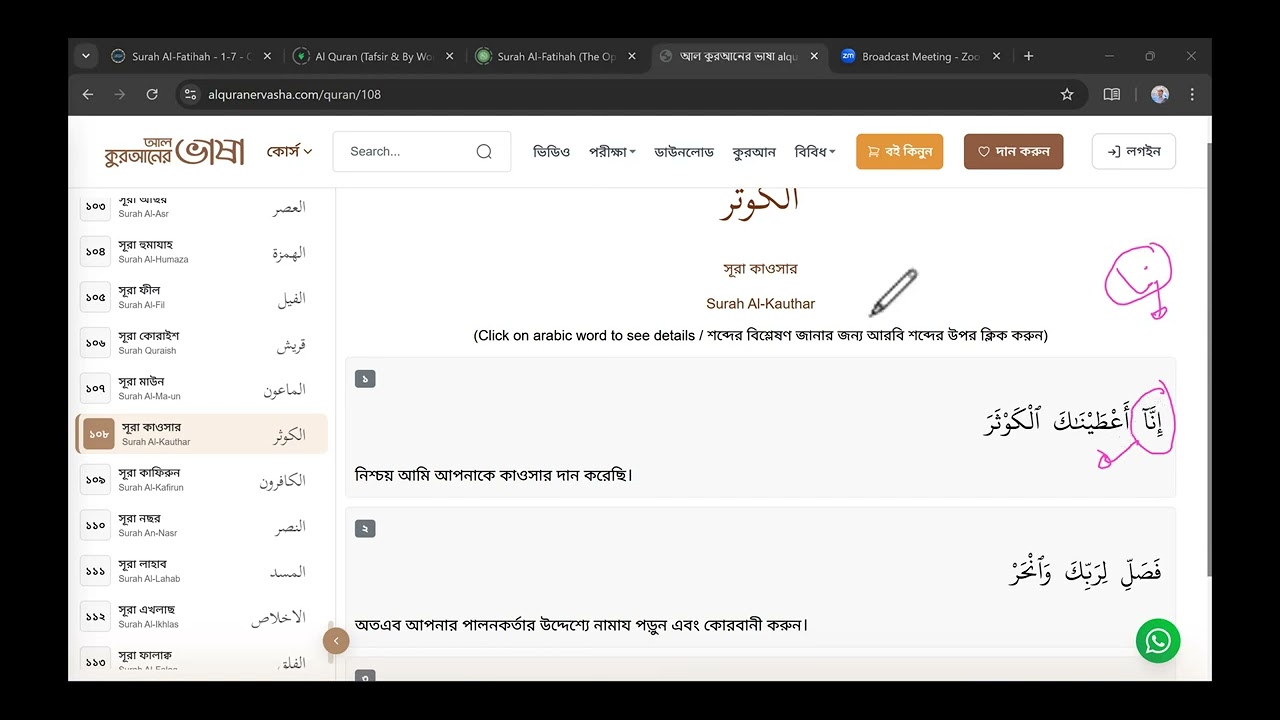Viewport: 1280px width, 720px height.
Task: Reload the page with refresh icon
Action: pos(152,94)
